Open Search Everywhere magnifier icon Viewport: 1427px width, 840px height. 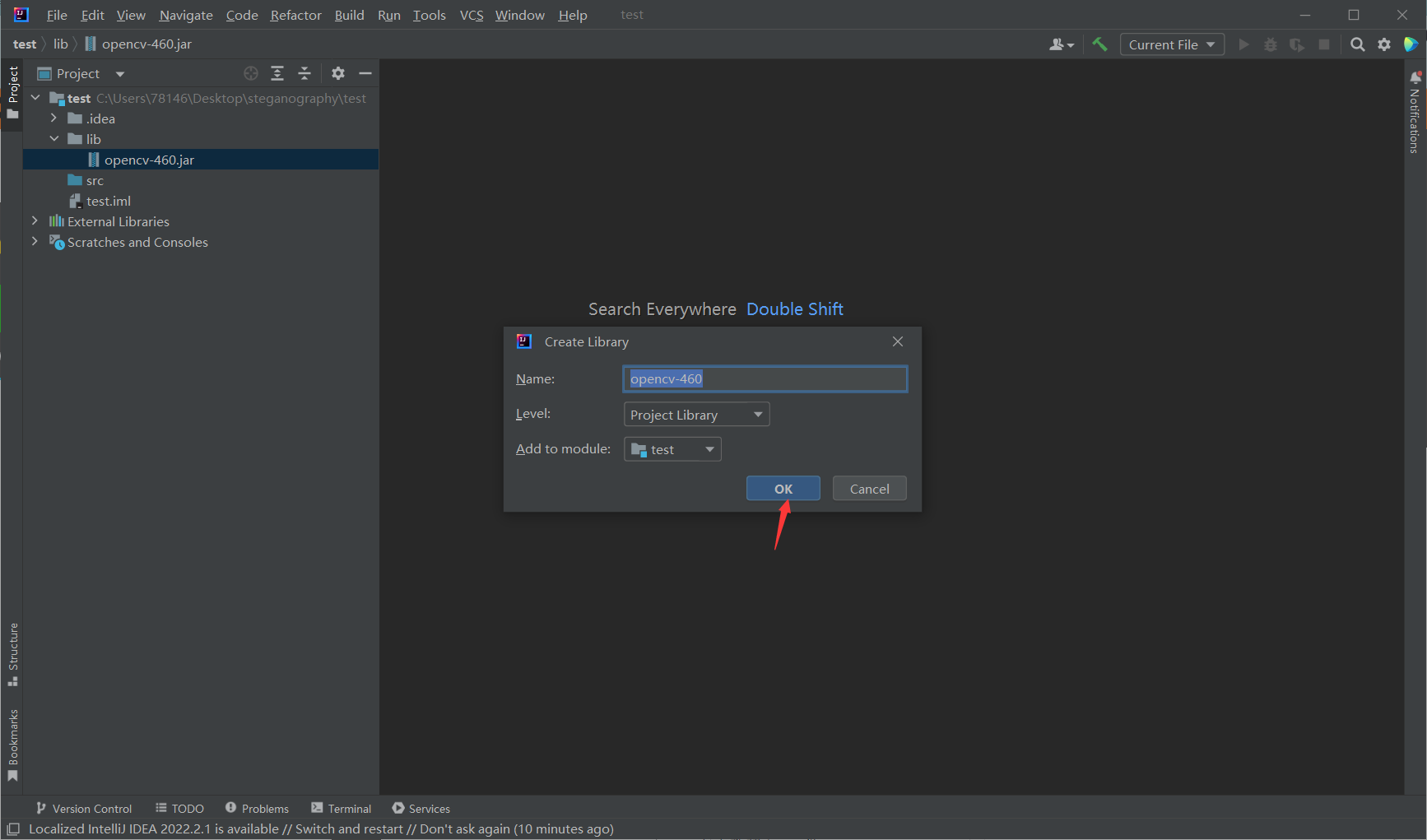(1358, 44)
